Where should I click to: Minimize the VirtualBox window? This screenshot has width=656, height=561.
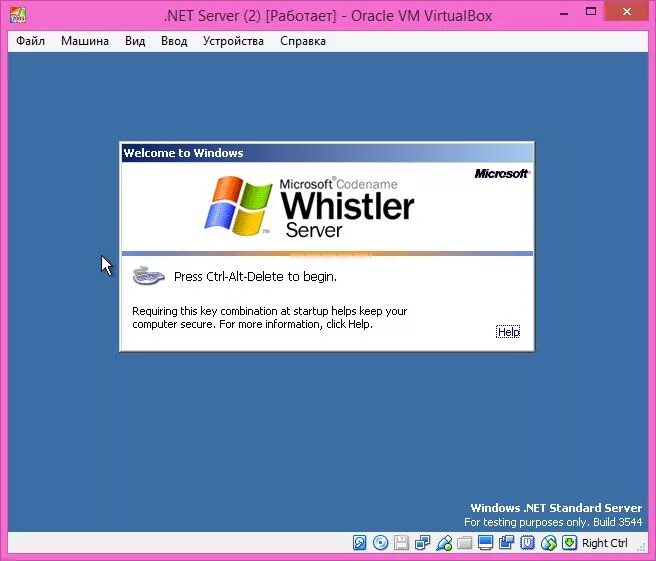point(564,13)
